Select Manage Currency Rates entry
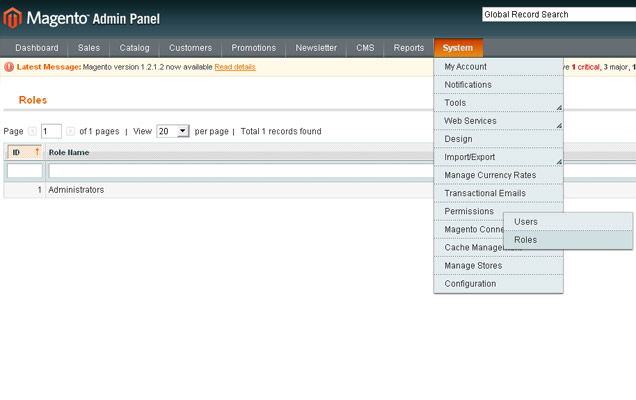 [x=498, y=175]
